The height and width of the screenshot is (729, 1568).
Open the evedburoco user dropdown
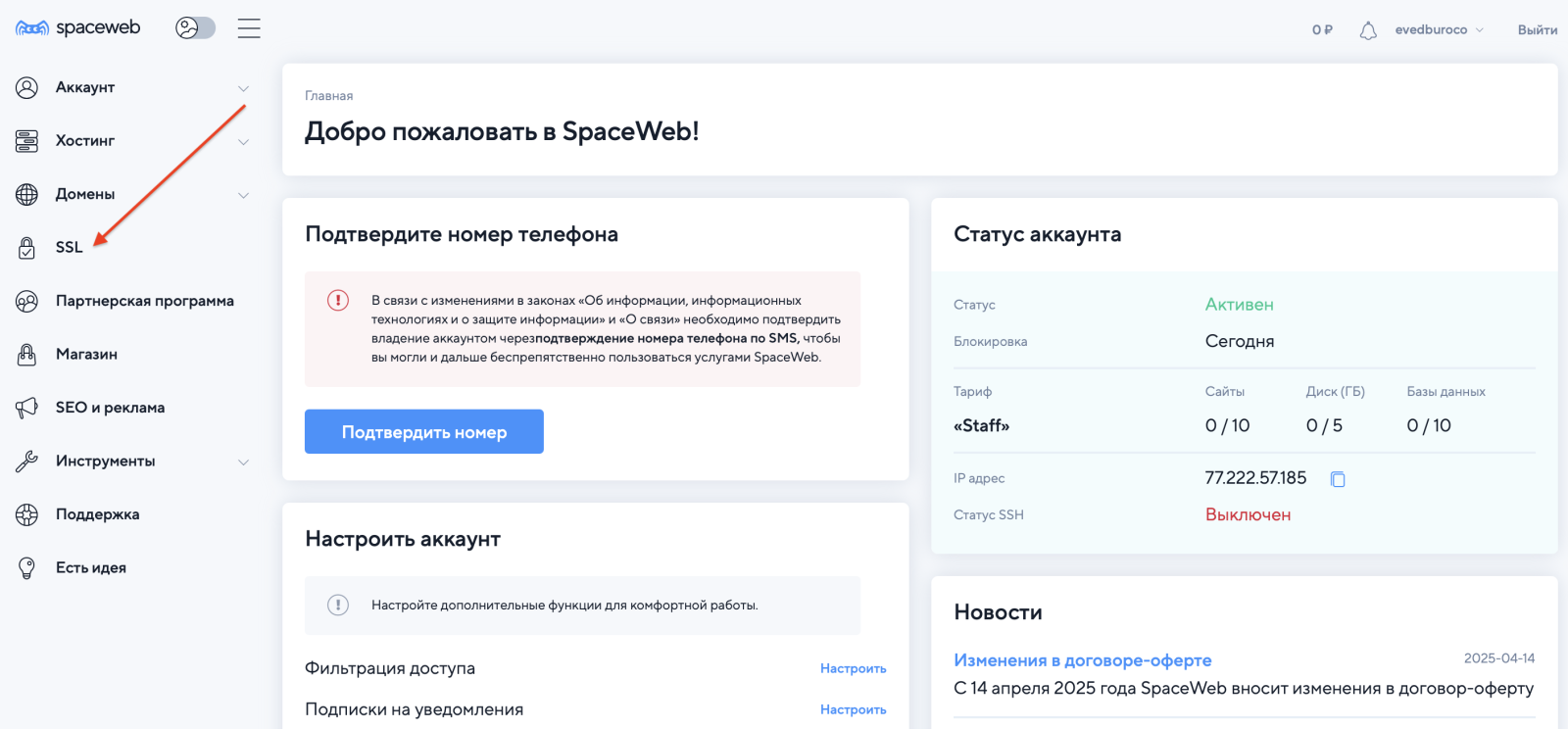click(1440, 29)
